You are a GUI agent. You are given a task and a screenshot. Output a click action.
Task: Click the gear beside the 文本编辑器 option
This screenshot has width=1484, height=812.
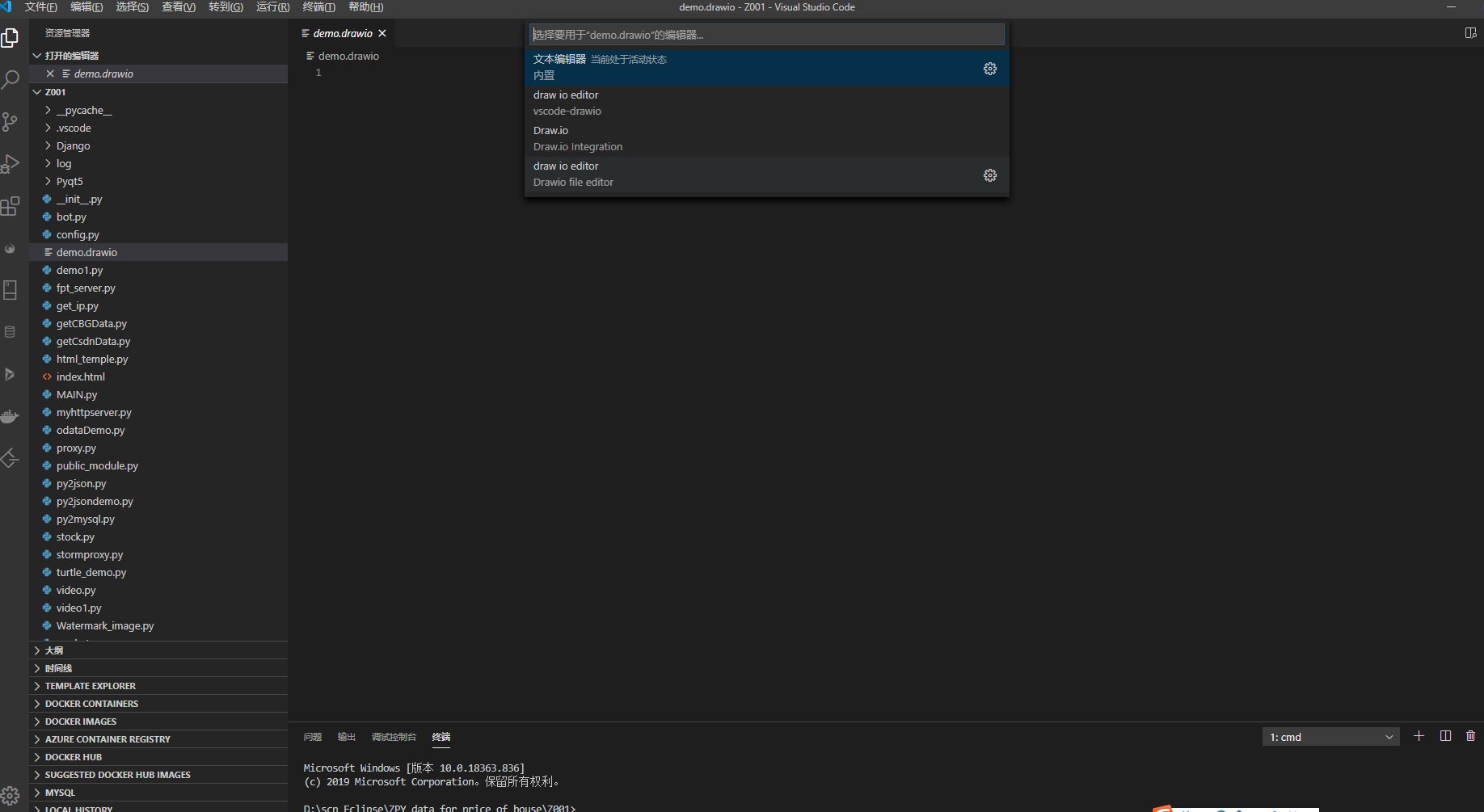(990, 69)
